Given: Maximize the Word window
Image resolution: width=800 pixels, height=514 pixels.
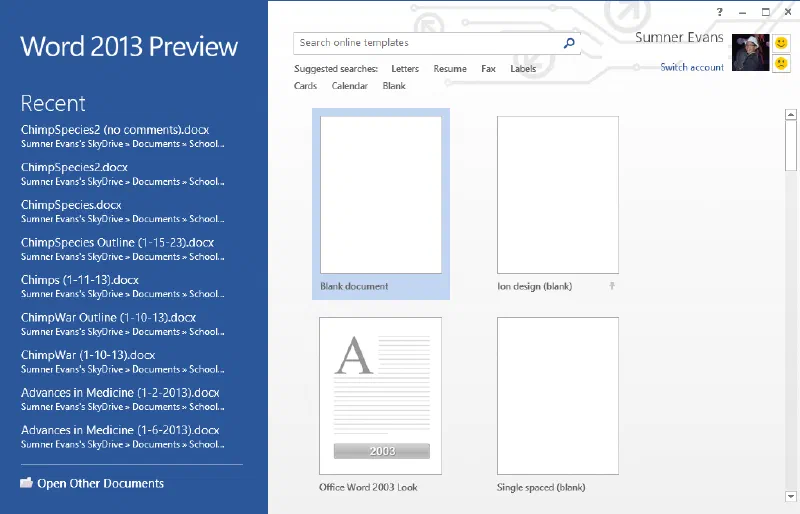Looking at the screenshot, I should click(766, 12).
